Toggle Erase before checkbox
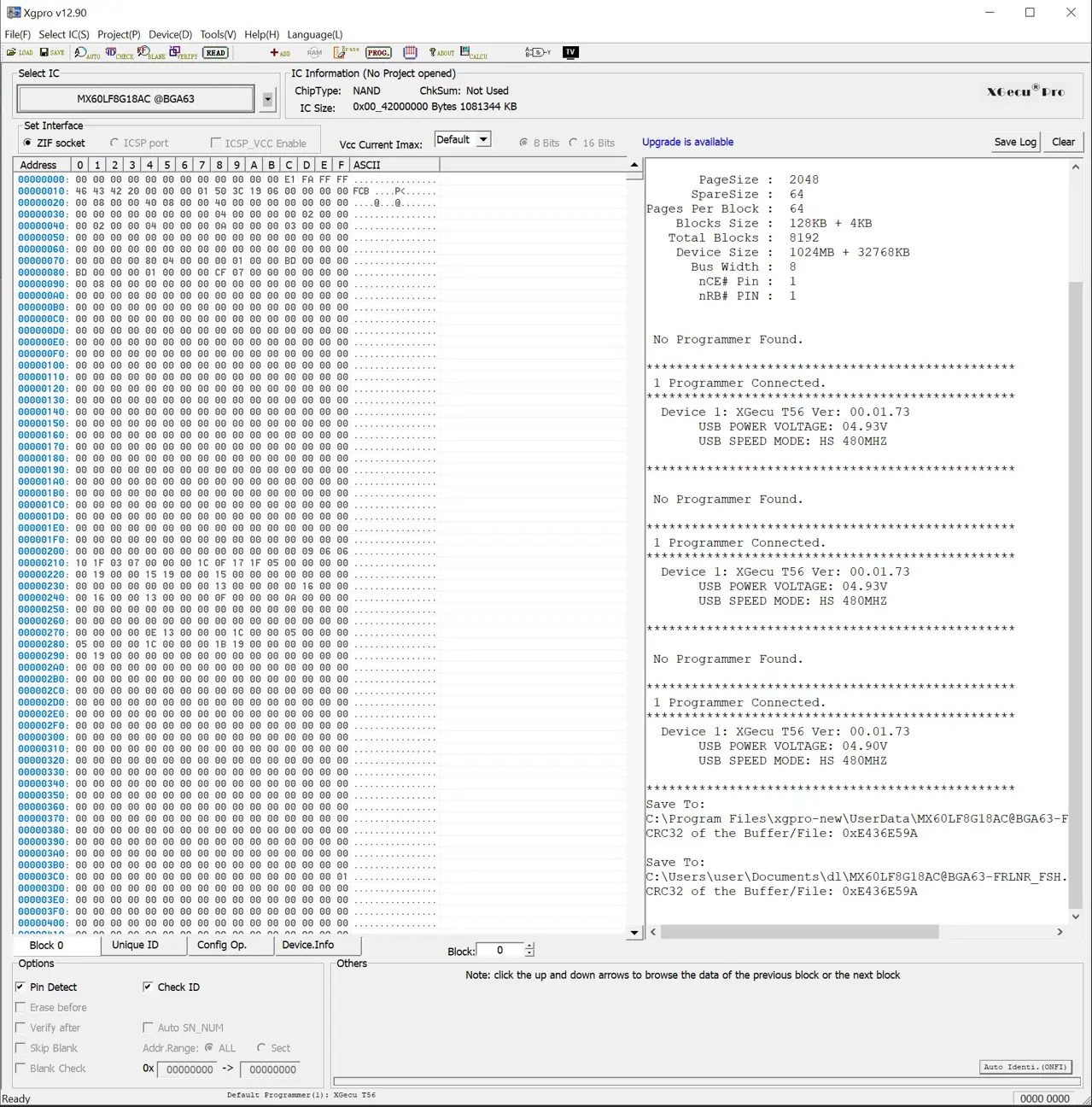This screenshot has width=1092, height=1107. tap(51, 1007)
